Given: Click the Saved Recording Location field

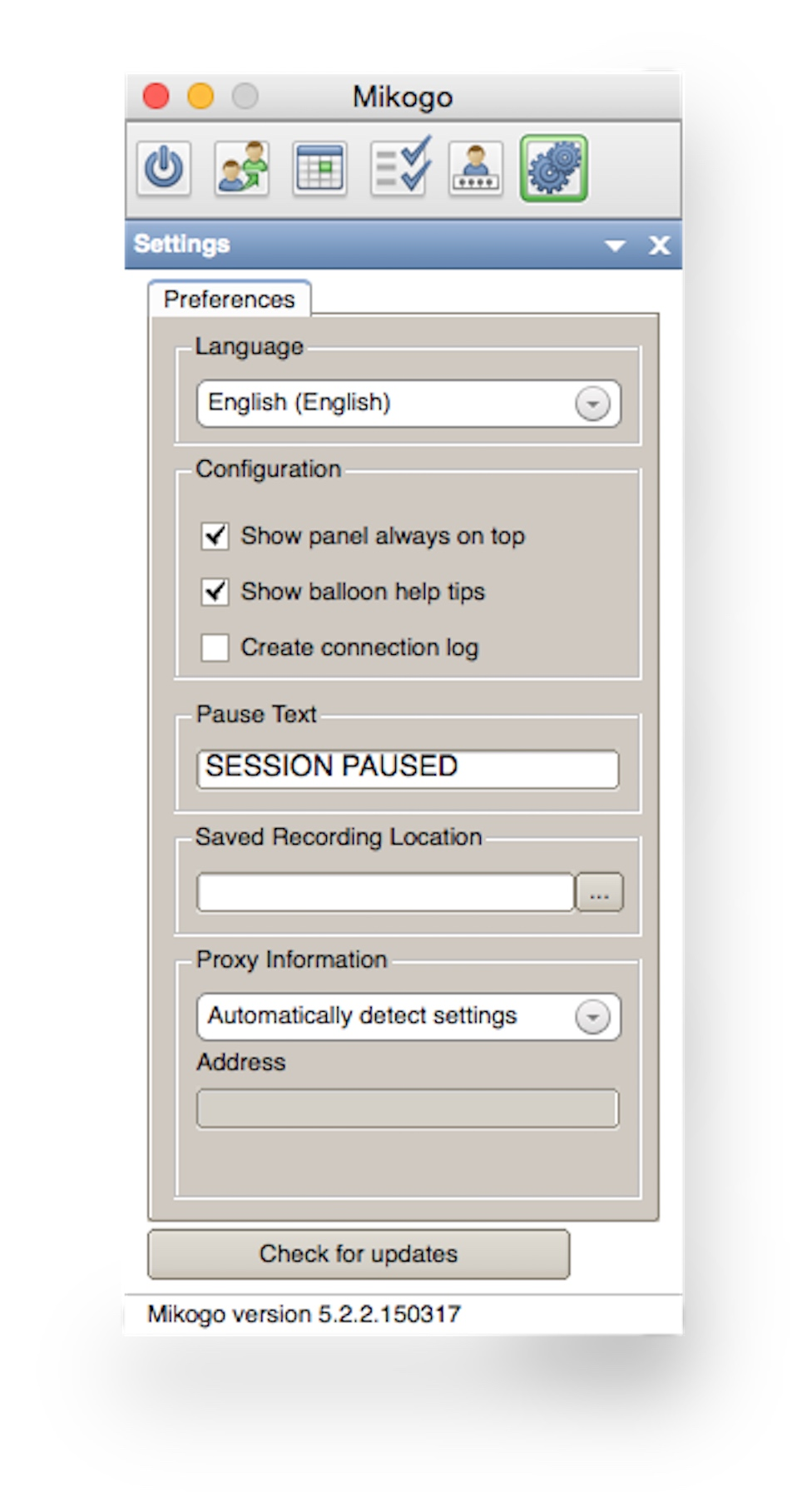Looking at the screenshot, I should pyautogui.click(x=385, y=894).
